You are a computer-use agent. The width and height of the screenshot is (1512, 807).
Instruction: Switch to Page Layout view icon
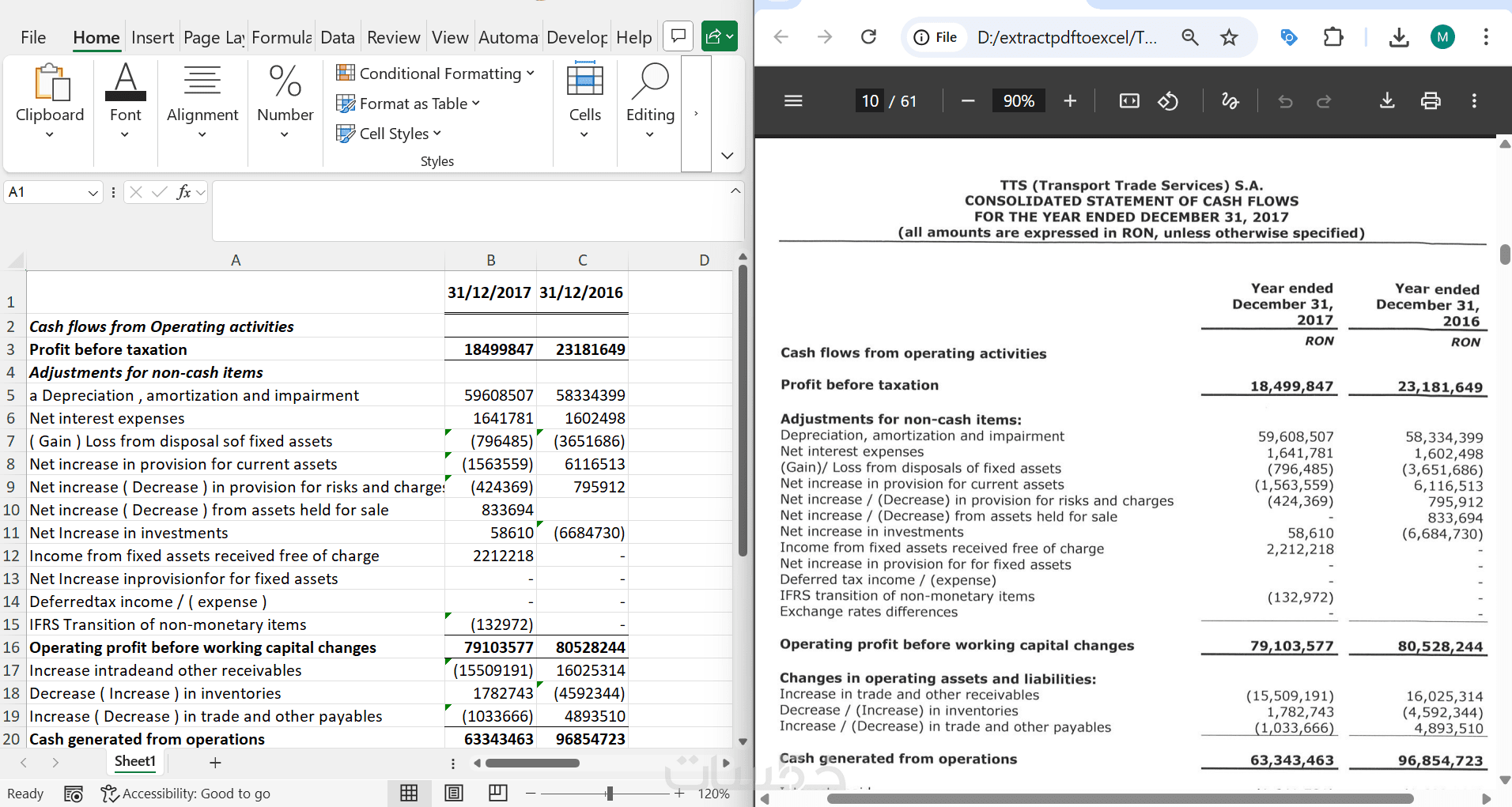tap(454, 793)
